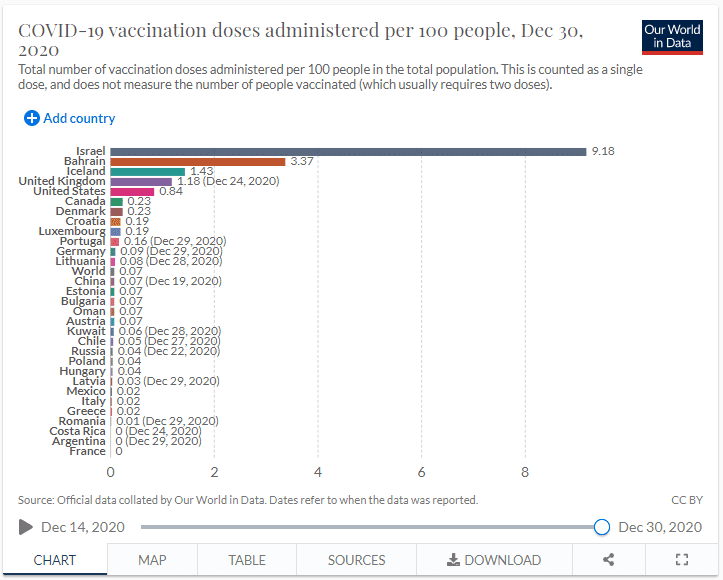This screenshot has width=723, height=580.
Task: Click the Our World in Data logo
Action: (672, 37)
